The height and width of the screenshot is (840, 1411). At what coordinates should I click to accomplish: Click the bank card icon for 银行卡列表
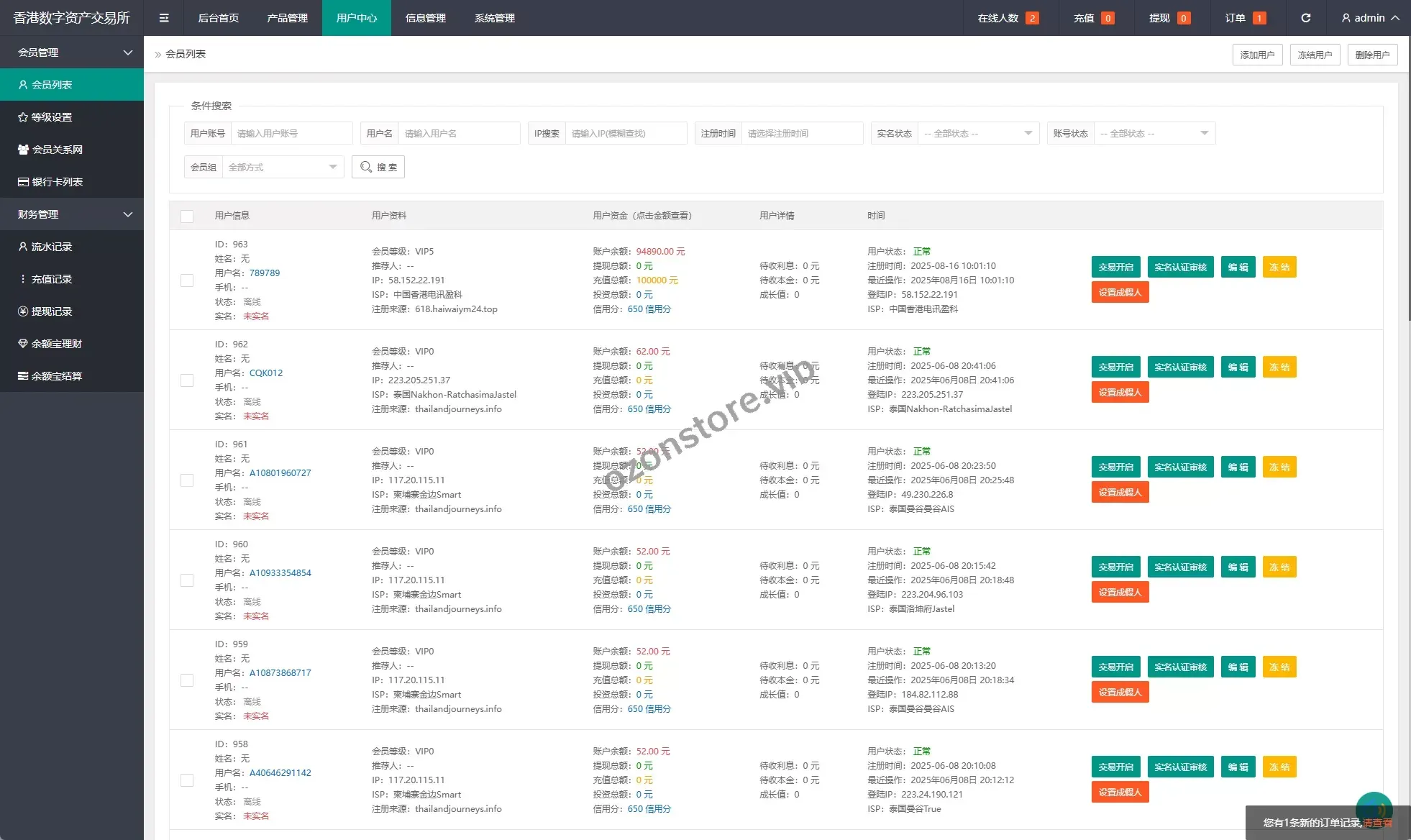(23, 182)
